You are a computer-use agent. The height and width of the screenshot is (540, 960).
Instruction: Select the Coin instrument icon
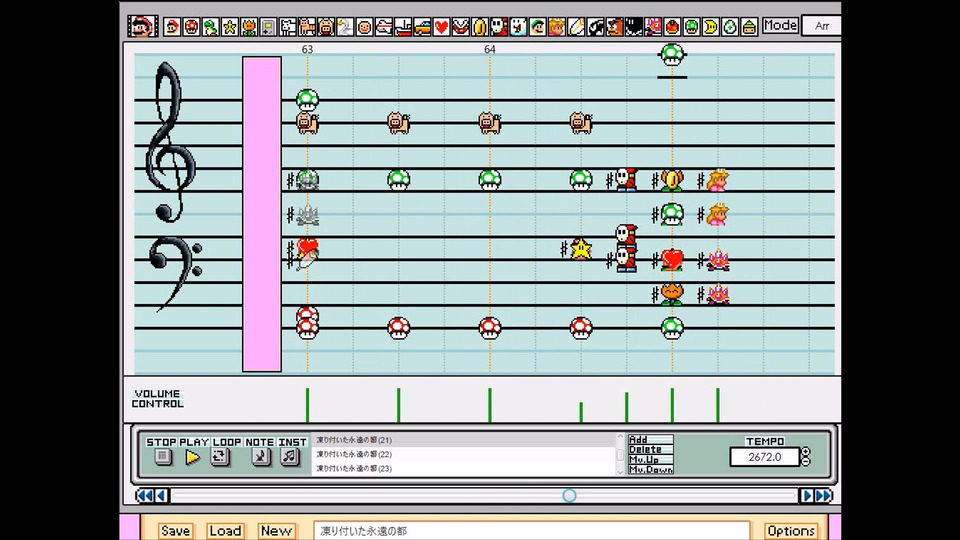pos(480,27)
